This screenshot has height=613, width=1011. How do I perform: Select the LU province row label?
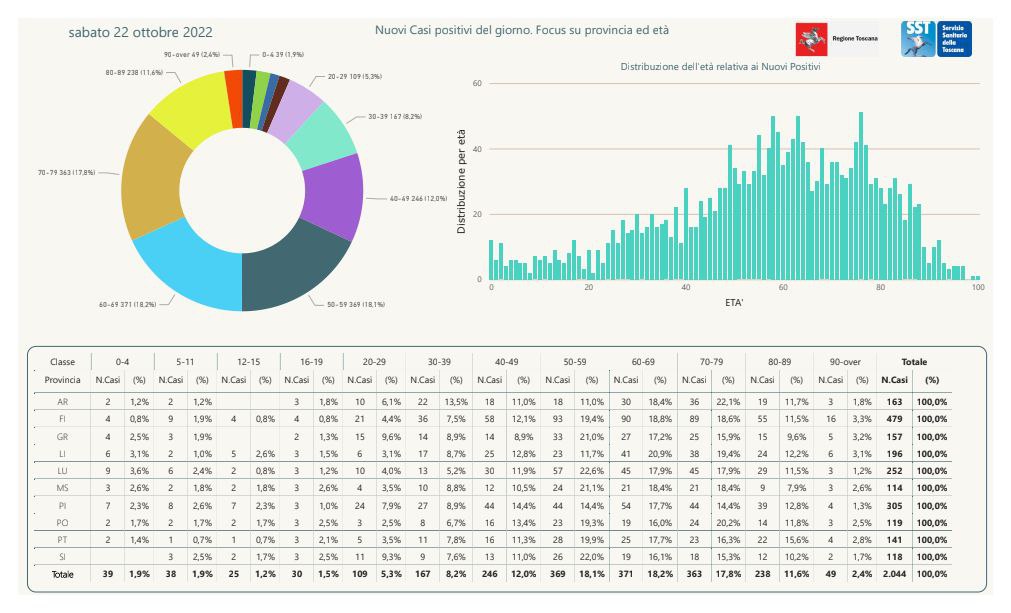(63, 471)
